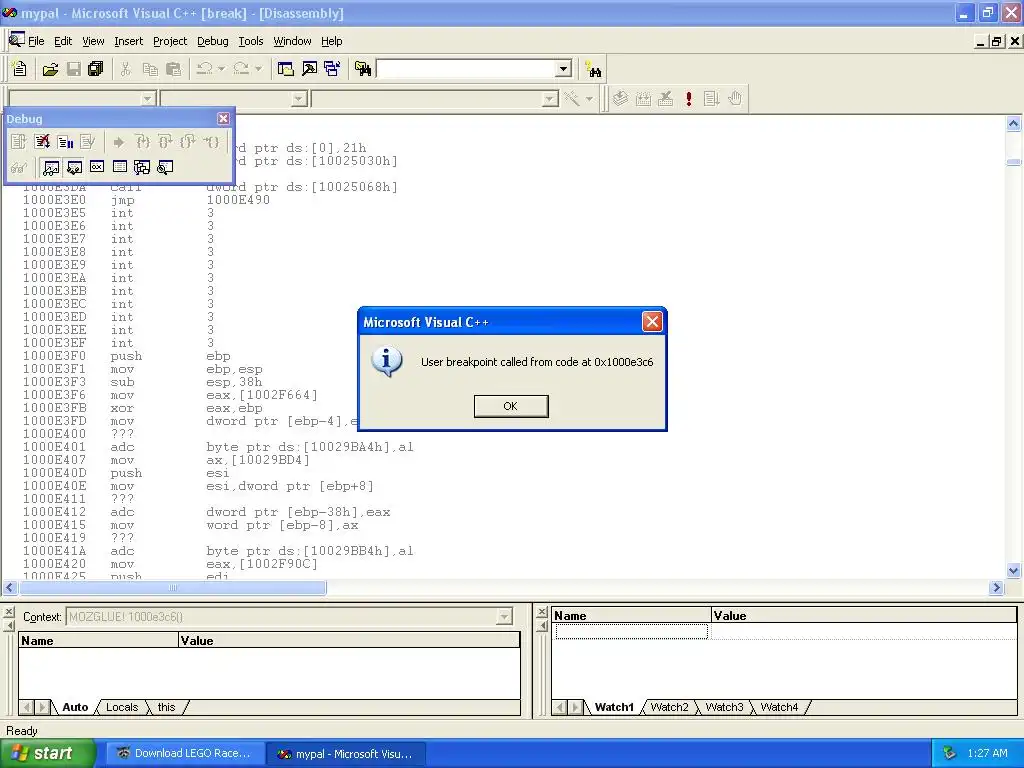The width and height of the screenshot is (1024, 768).
Task: Switch to the Watch4 tab
Action: 779,707
